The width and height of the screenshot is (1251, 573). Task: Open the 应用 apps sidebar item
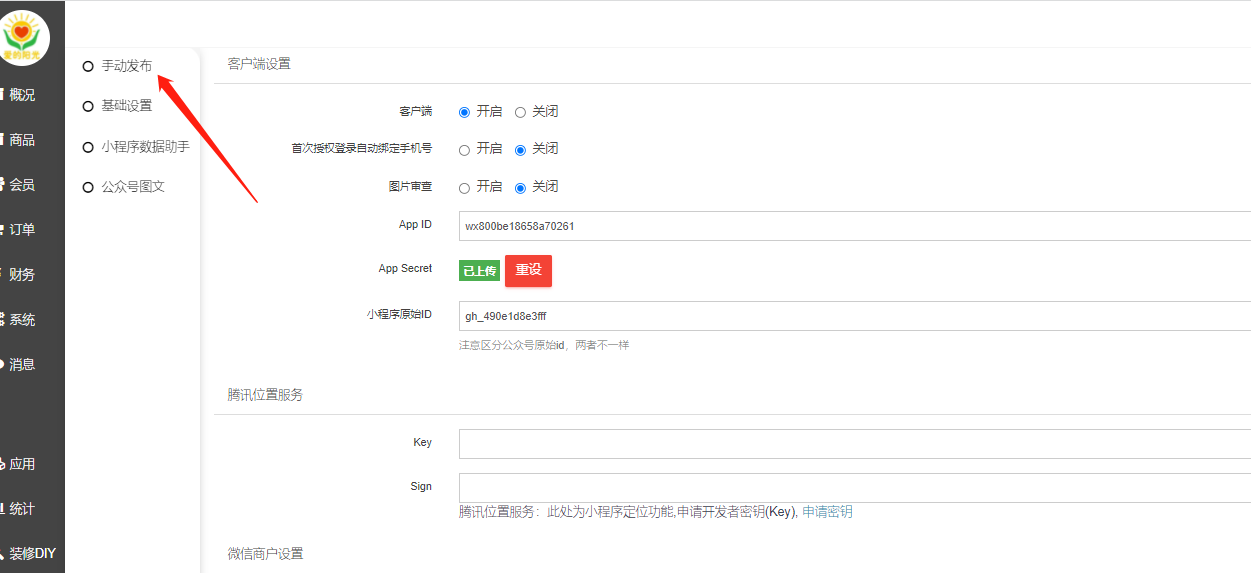point(22,464)
